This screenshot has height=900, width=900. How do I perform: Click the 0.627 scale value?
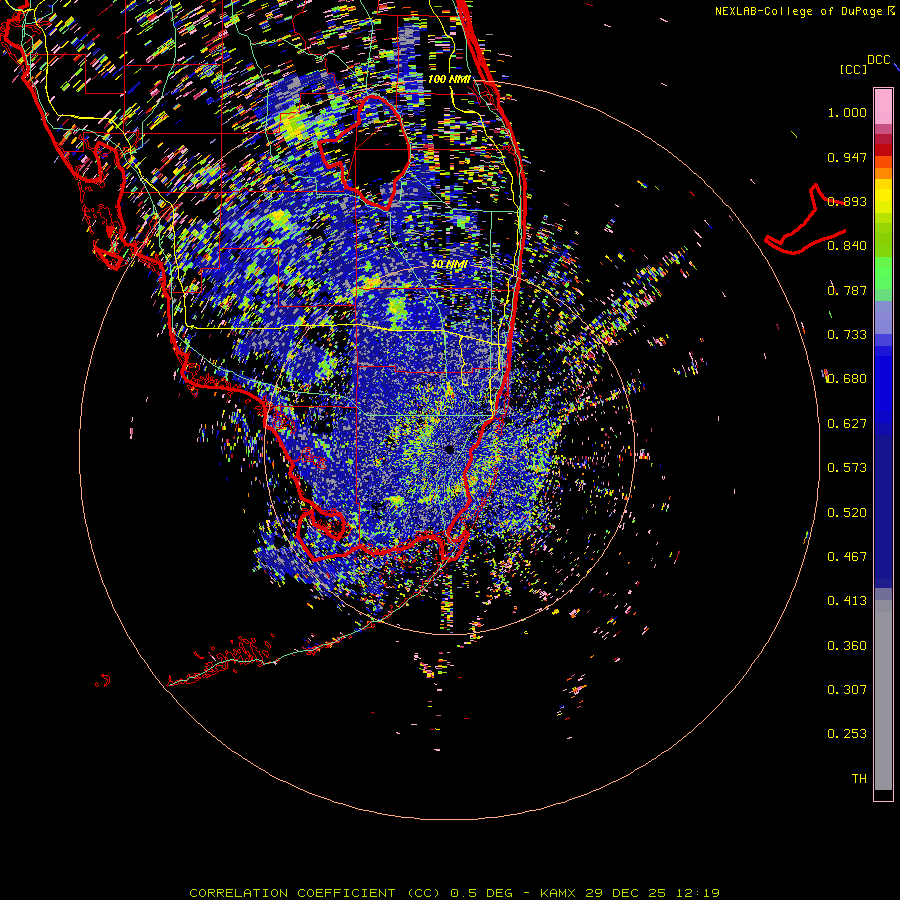pos(847,424)
